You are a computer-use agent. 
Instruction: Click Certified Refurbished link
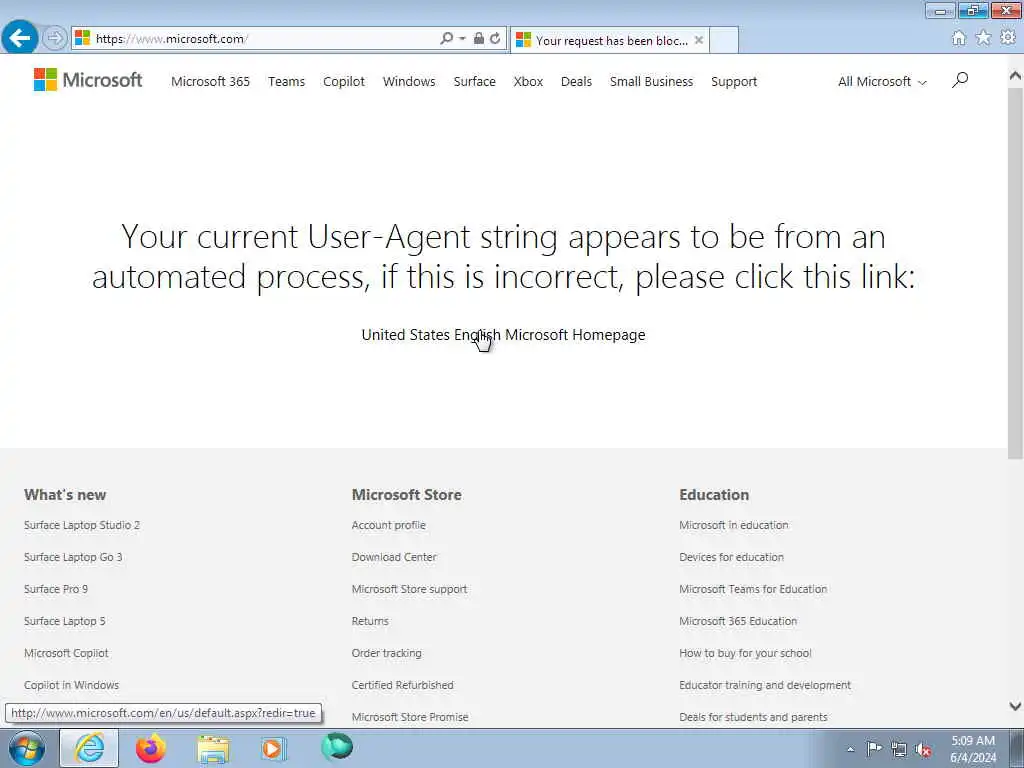[x=402, y=685]
